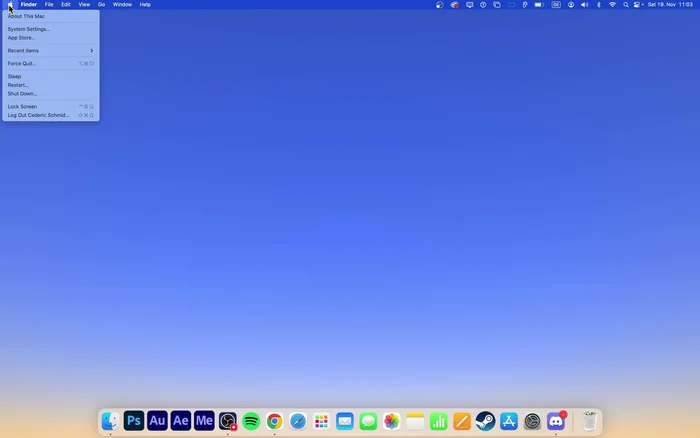Click the date and time clock

tap(670, 4)
